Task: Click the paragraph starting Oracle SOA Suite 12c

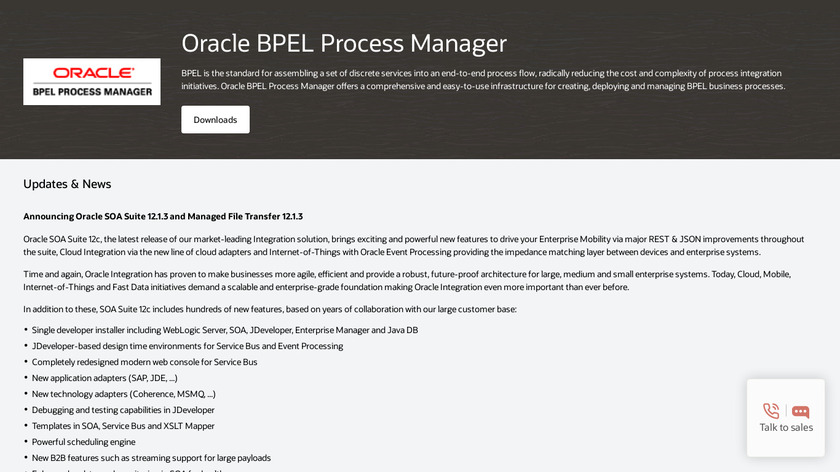Action: click(413, 245)
